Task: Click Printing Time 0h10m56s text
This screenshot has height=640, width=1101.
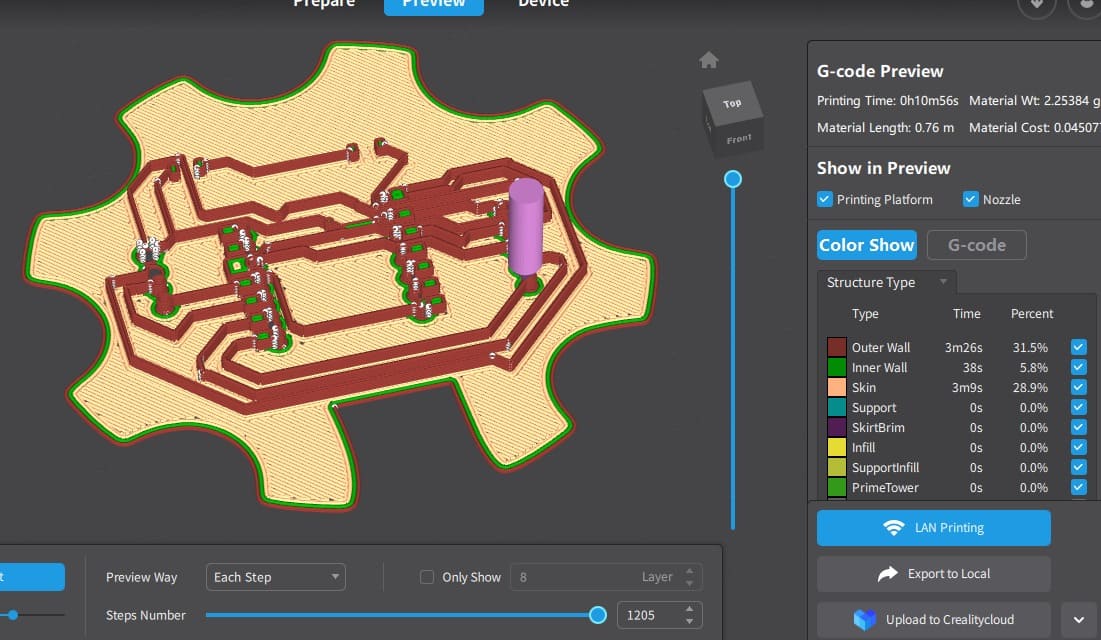Action: pos(888,100)
